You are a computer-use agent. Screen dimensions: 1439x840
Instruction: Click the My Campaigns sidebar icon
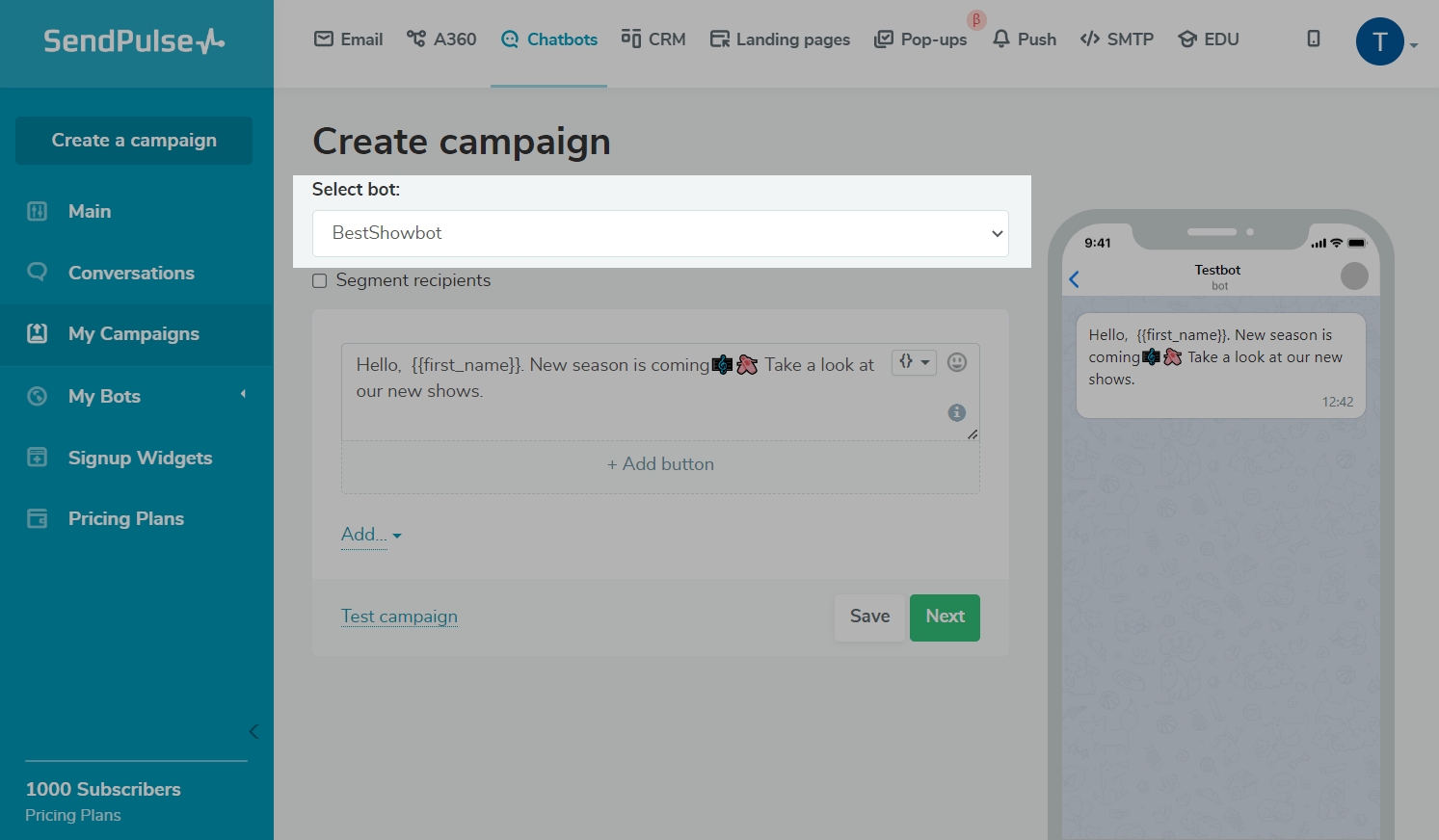pyautogui.click(x=38, y=333)
